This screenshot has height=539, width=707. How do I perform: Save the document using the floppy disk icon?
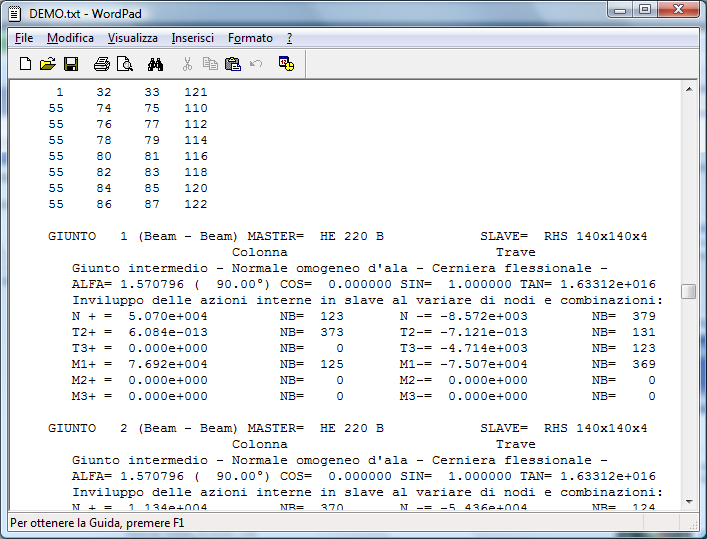(71, 64)
